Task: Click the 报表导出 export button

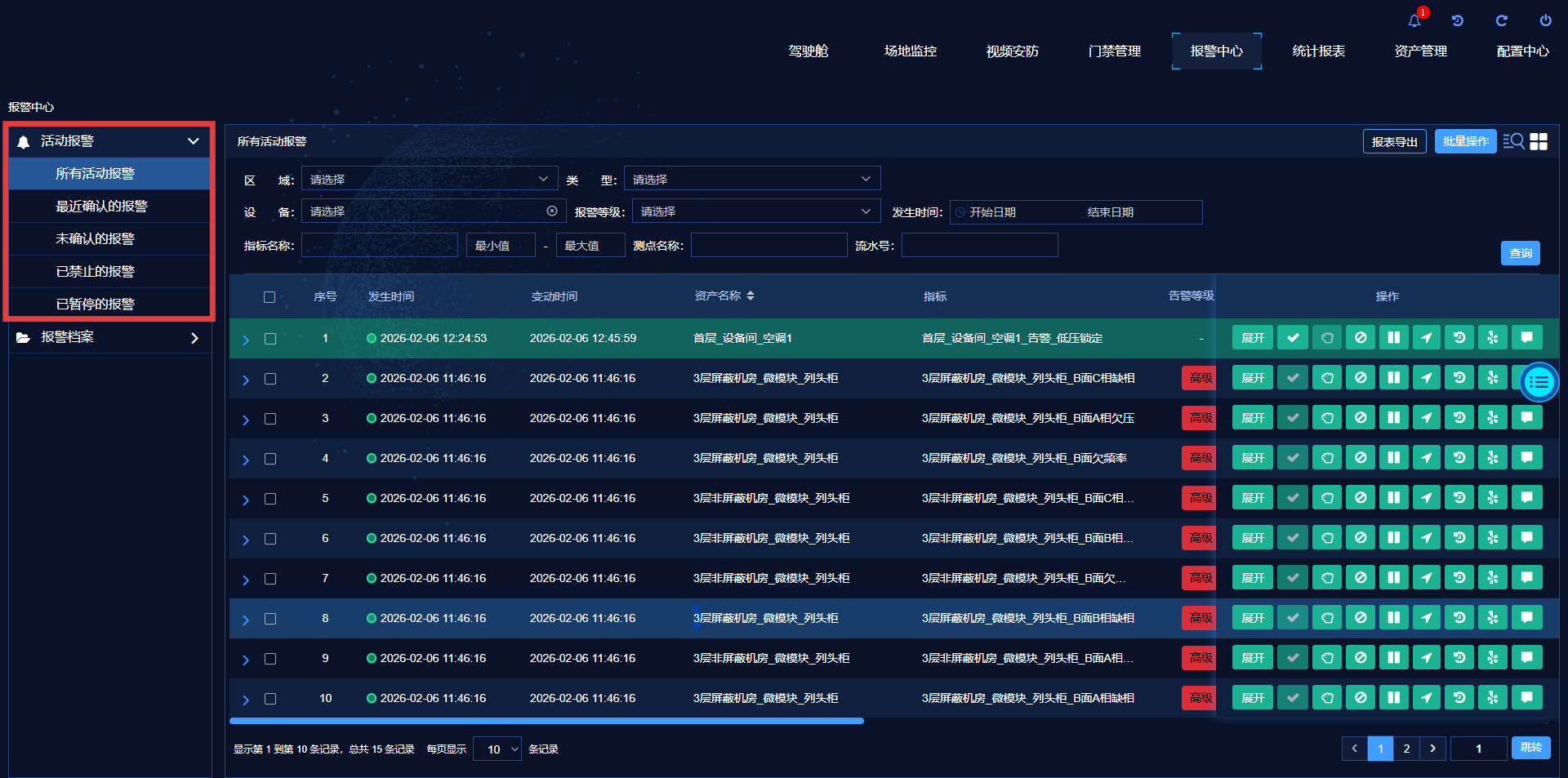Action: 1394,141
